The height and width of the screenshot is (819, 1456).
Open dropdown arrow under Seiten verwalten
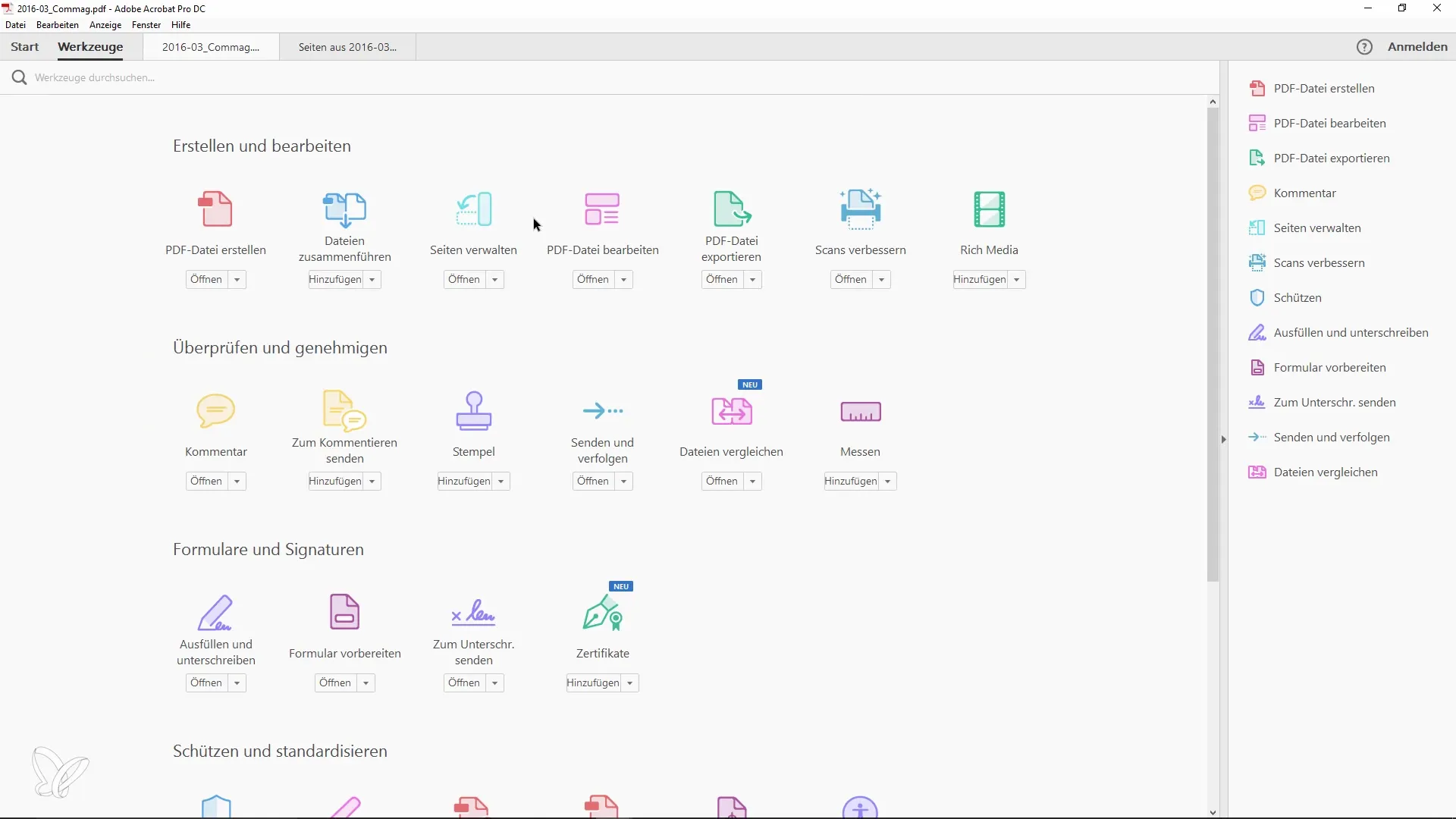tap(494, 280)
